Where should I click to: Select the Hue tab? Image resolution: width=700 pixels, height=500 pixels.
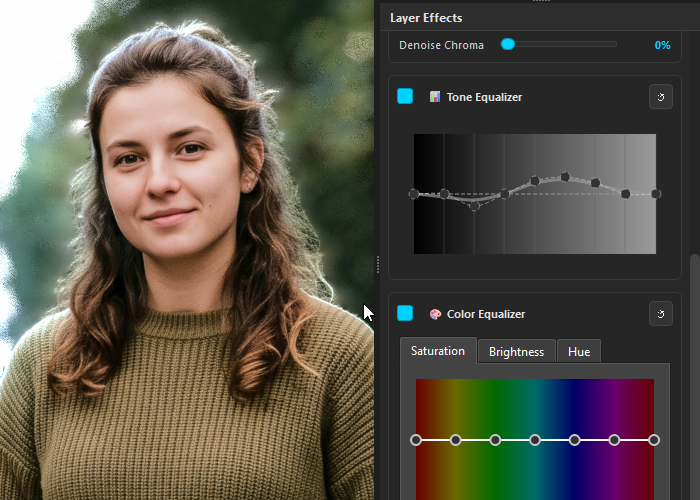click(x=579, y=352)
